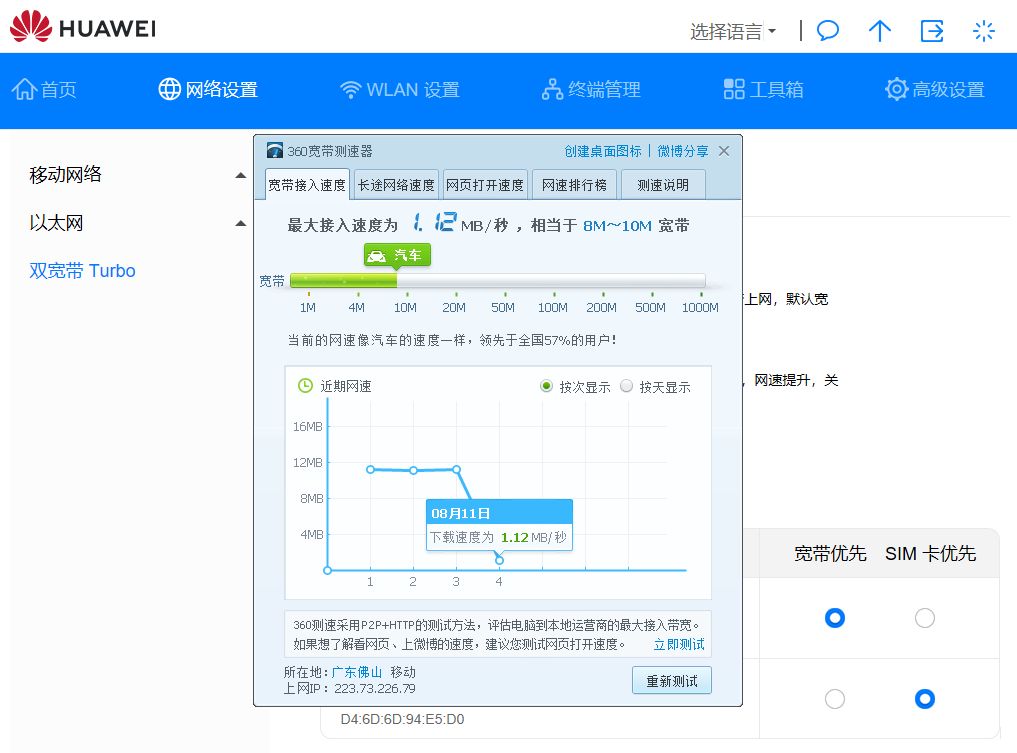Click the globe icon beside 网络设置
This screenshot has height=753, width=1017.
tap(169, 90)
